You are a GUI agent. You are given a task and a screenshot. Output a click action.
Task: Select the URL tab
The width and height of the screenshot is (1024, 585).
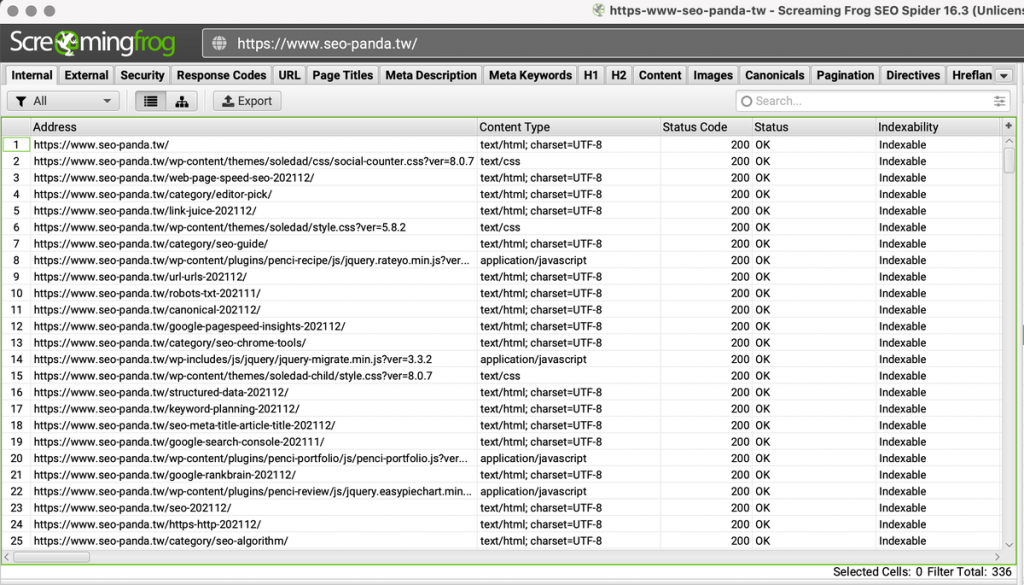click(x=289, y=75)
